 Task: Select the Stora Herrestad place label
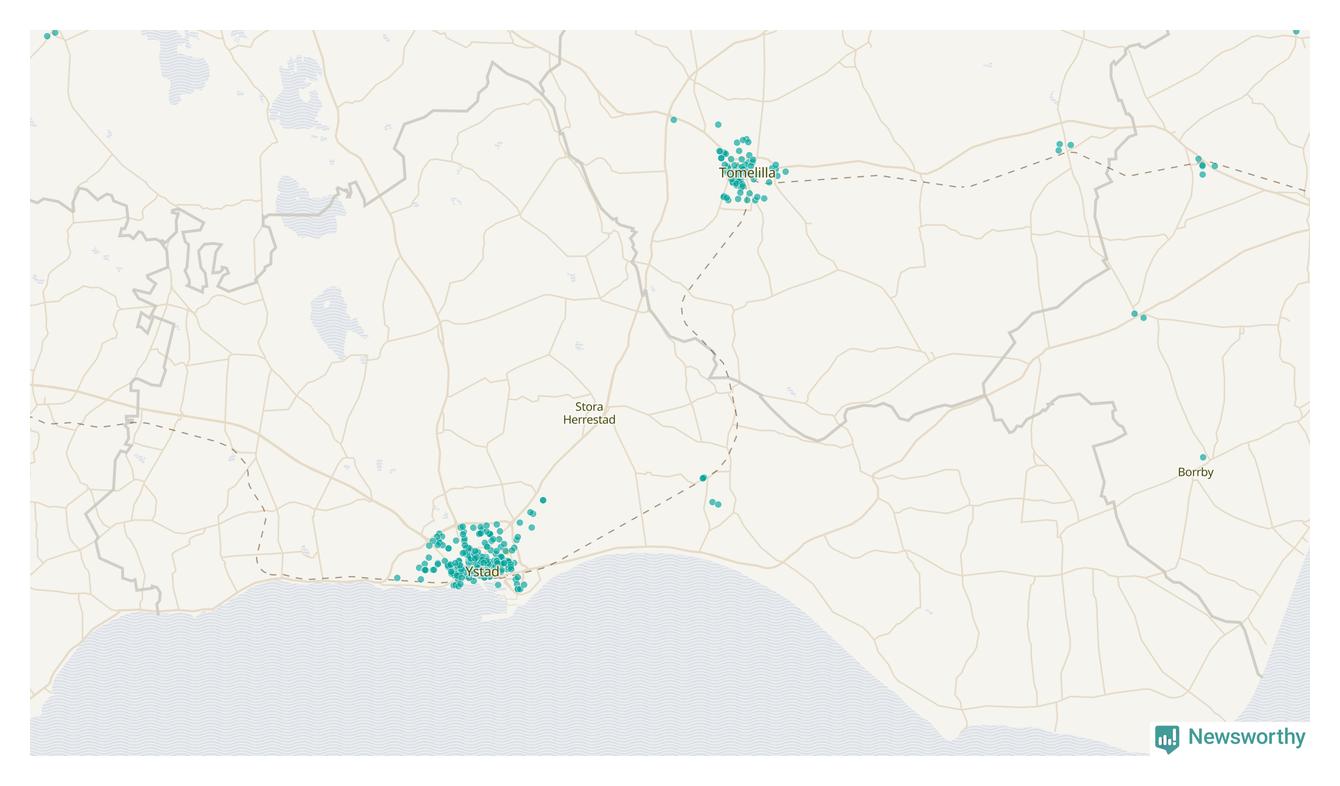point(589,413)
